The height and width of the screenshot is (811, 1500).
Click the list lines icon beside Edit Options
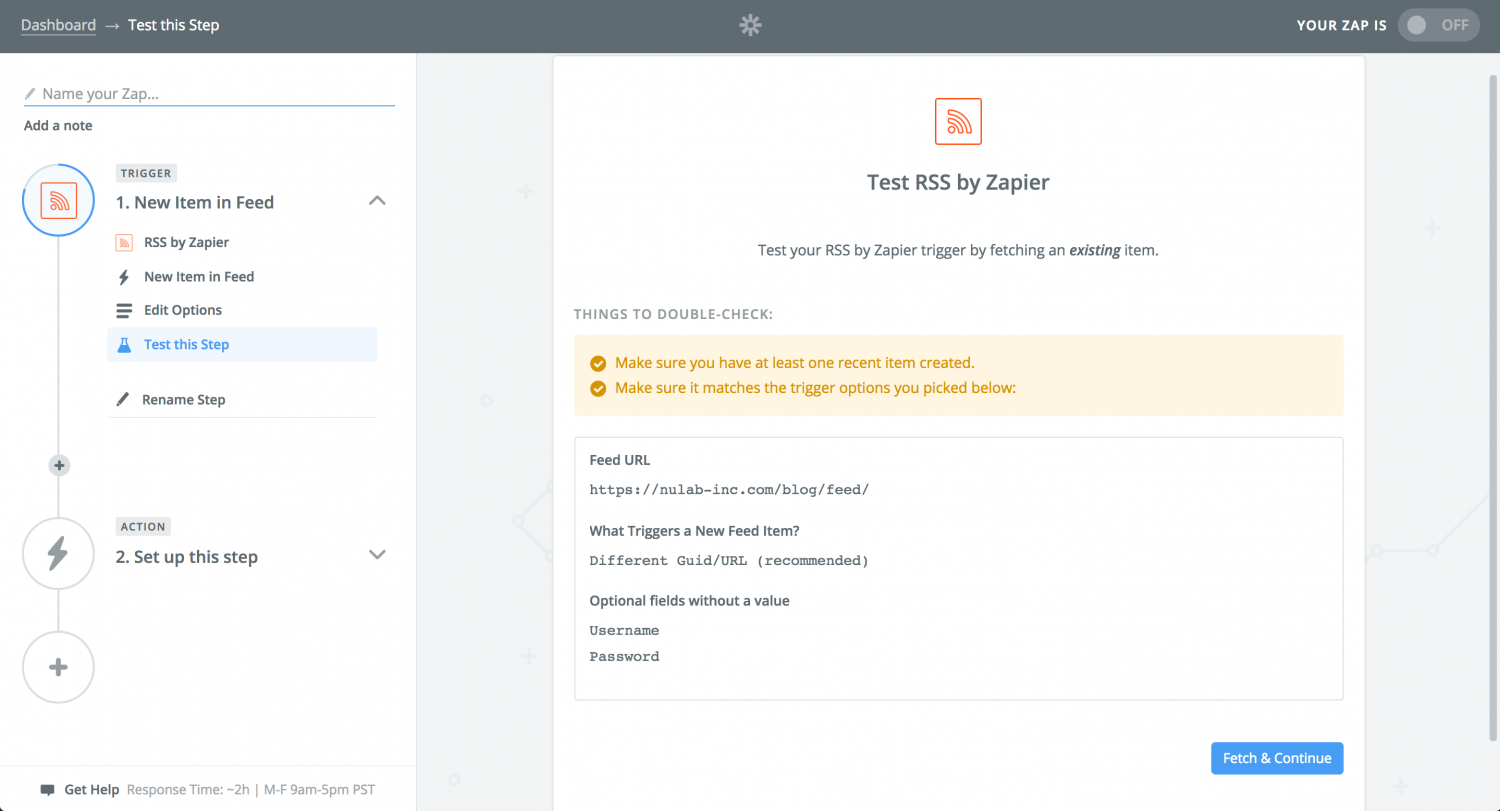coord(124,311)
